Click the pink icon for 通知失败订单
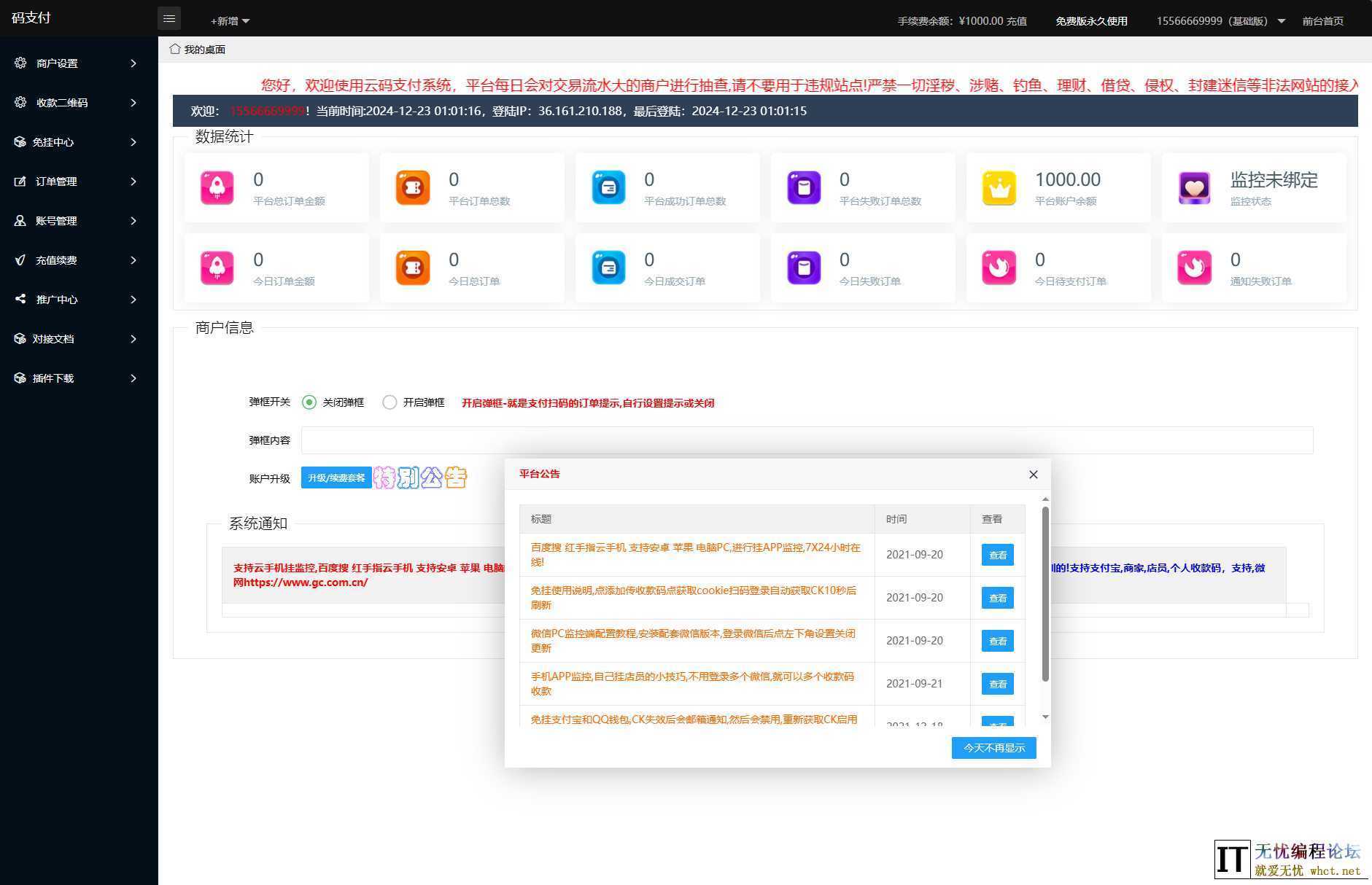 pyautogui.click(x=1195, y=268)
